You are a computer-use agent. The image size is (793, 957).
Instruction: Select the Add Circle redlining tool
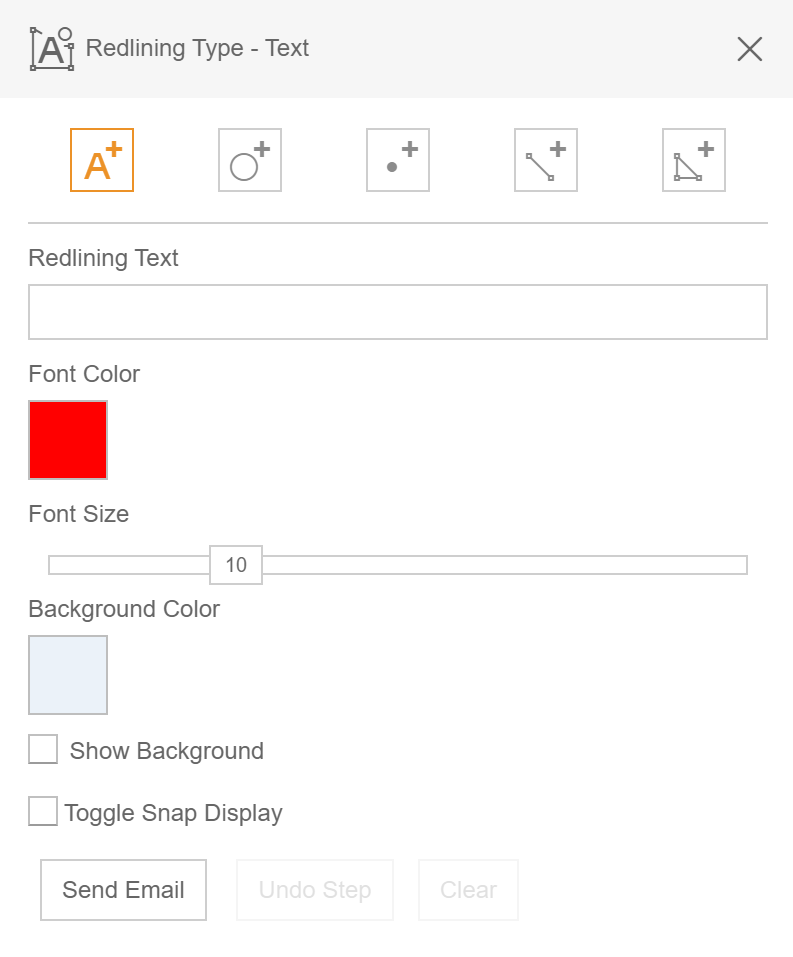pos(249,160)
